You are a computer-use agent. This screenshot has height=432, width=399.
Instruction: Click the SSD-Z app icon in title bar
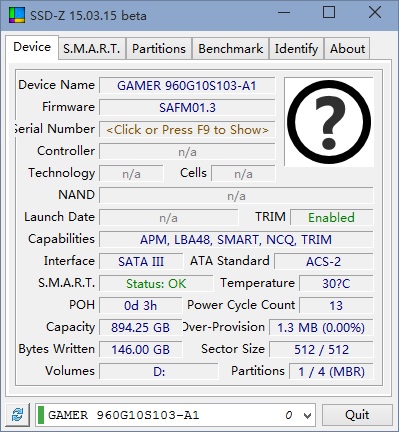point(17,15)
